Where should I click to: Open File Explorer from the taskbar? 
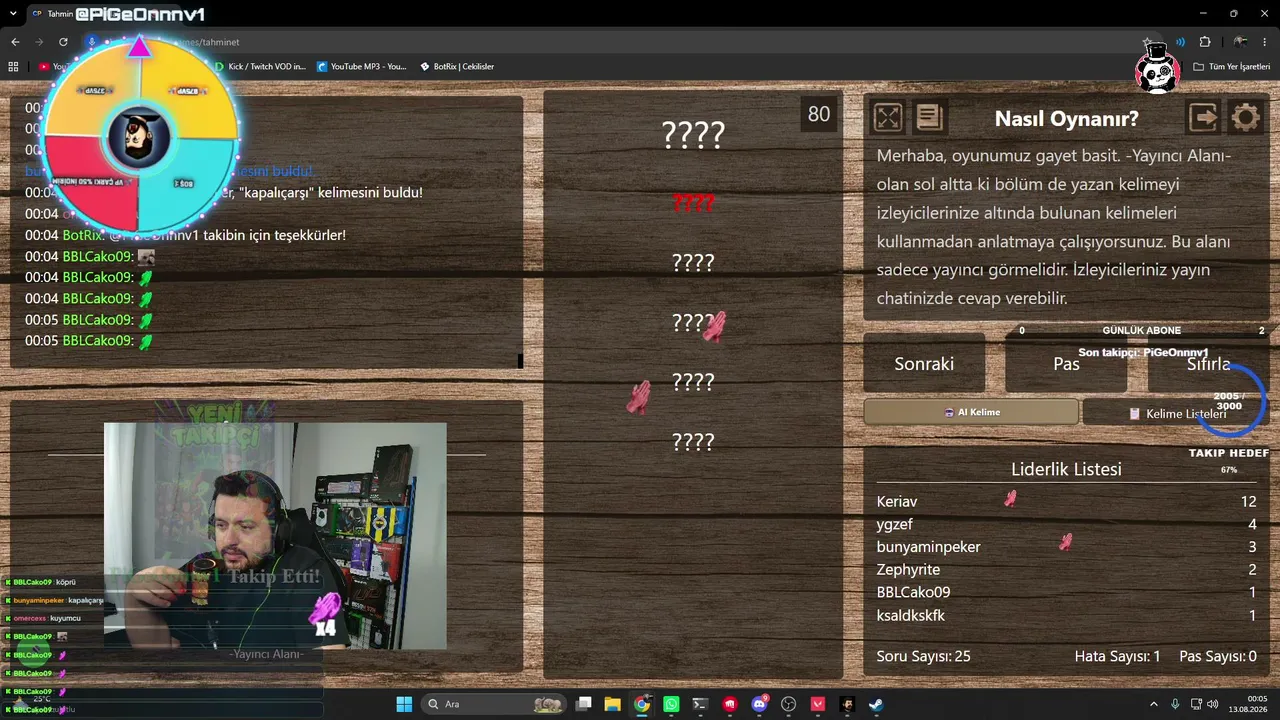coord(613,704)
